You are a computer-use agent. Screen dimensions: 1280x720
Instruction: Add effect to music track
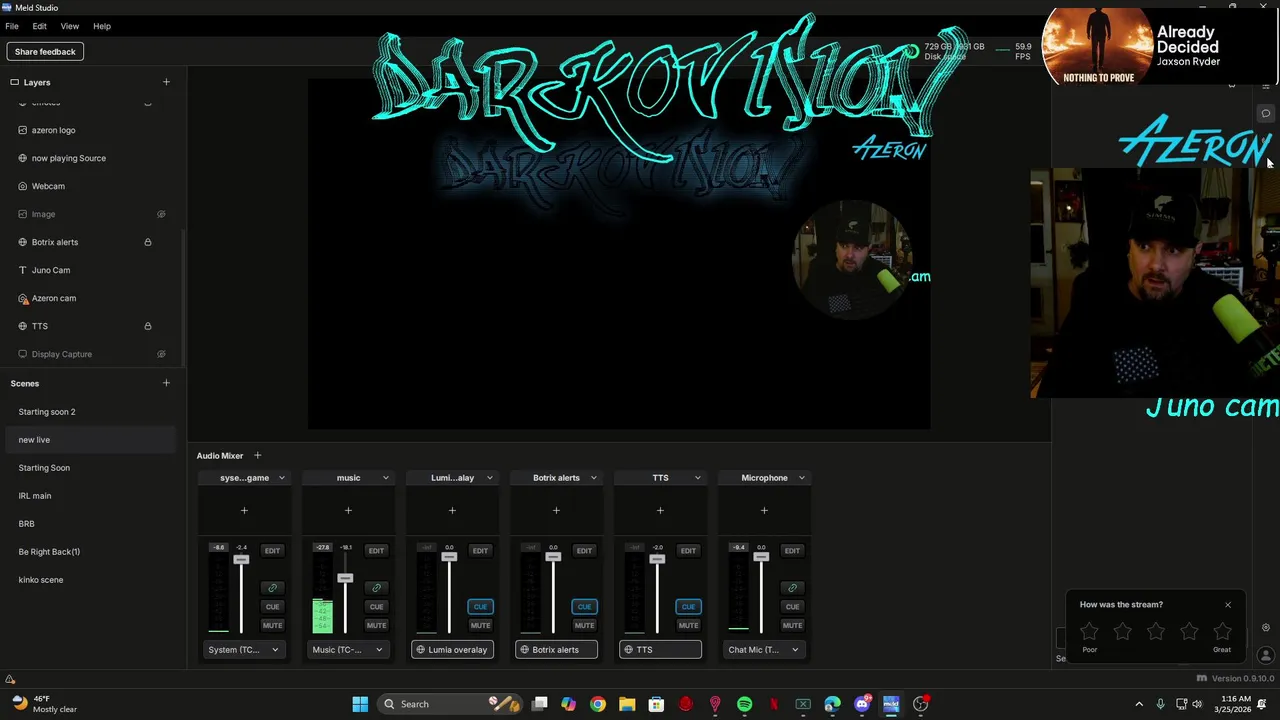(348, 511)
